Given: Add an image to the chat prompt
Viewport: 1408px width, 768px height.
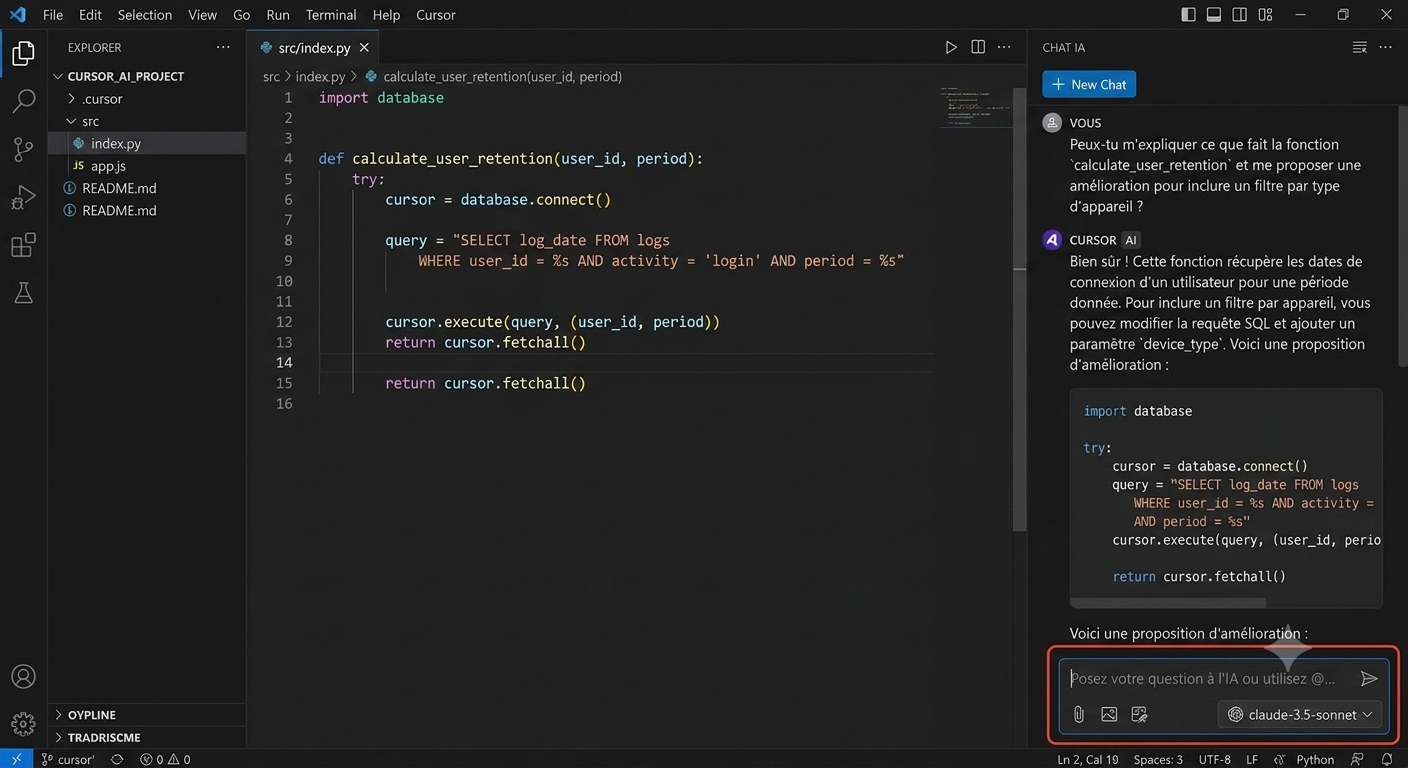Looking at the screenshot, I should [1109, 714].
